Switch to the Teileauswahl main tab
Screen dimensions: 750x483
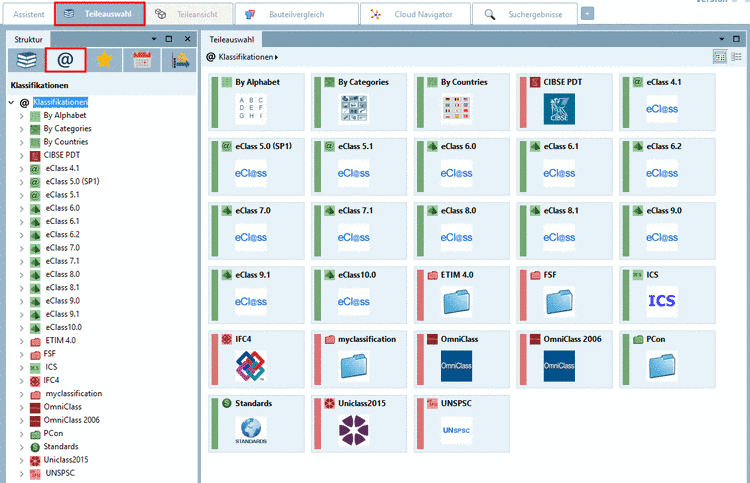99,14
